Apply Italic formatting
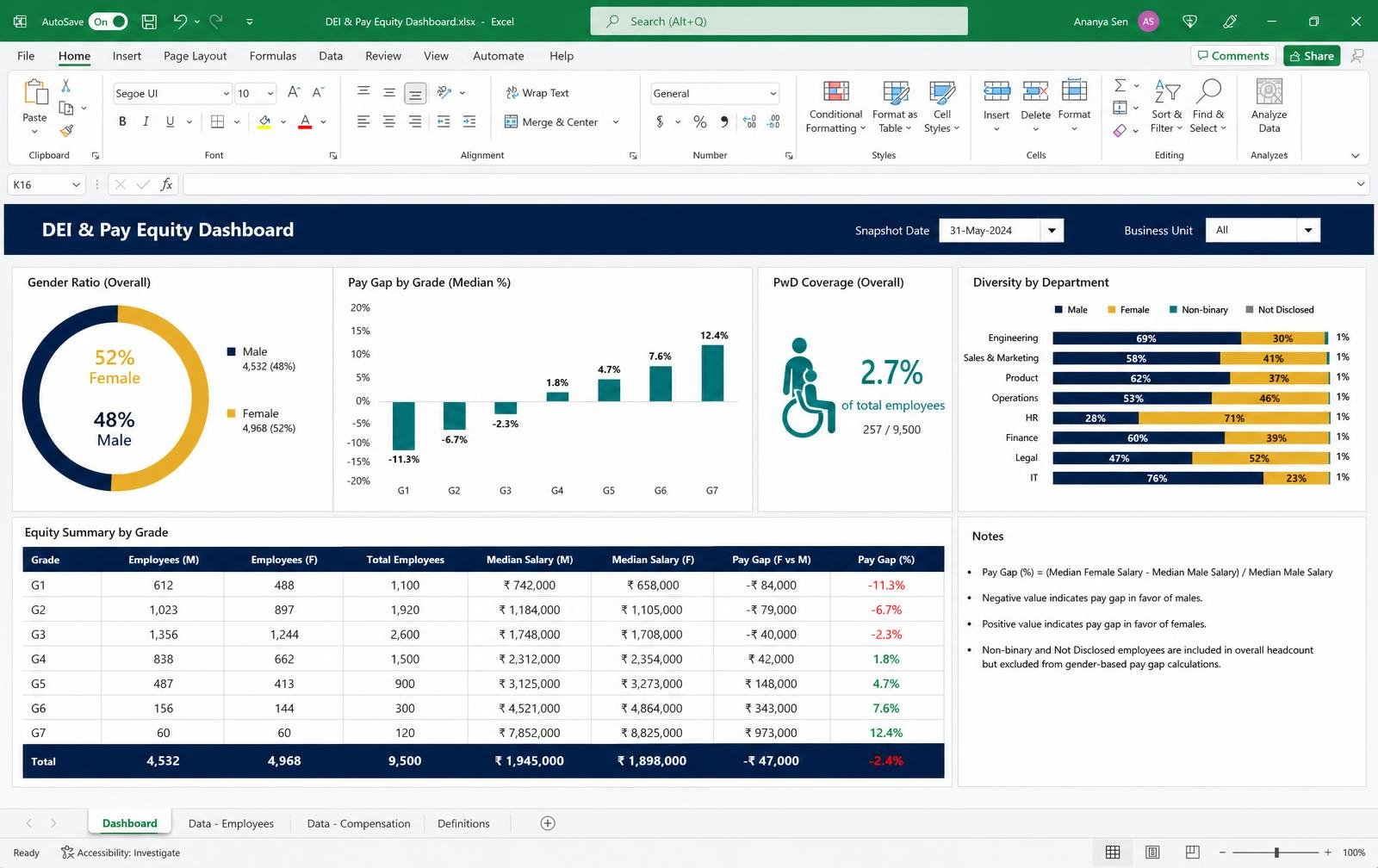The width and height of the screenshot is (1378, 868). pos(146,121)
